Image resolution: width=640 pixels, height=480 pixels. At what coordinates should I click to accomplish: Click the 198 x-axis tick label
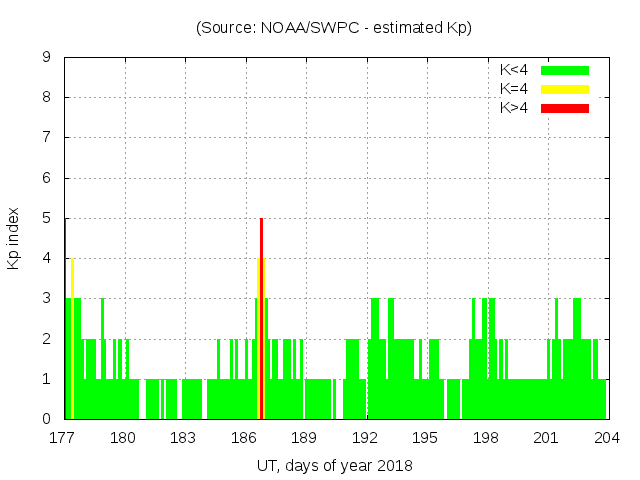[486, 437]
